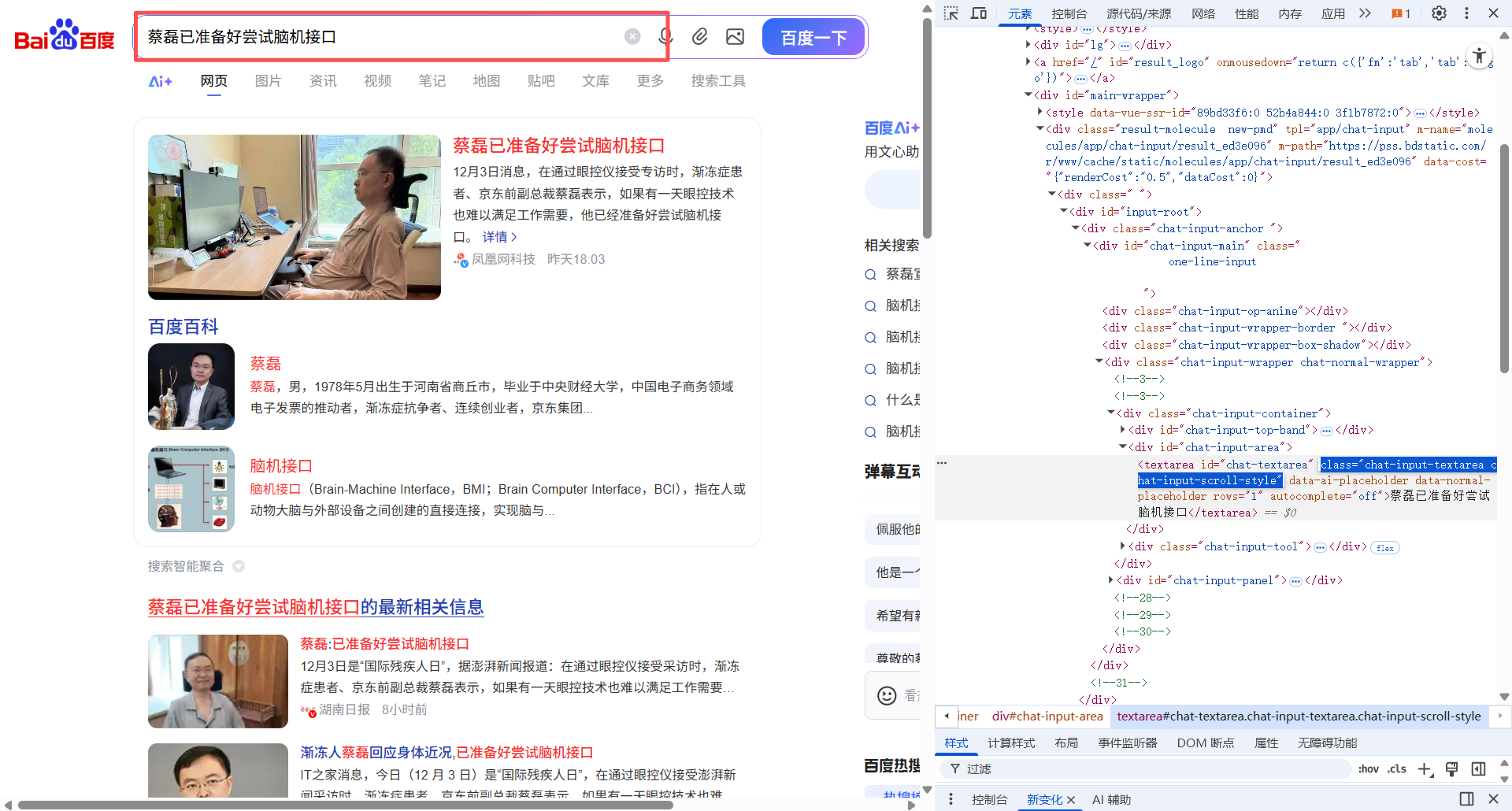Switch to the 控制台 top DevTools tab
The height and width of the screenshot is (811, 1512).
pos(1069,13)
